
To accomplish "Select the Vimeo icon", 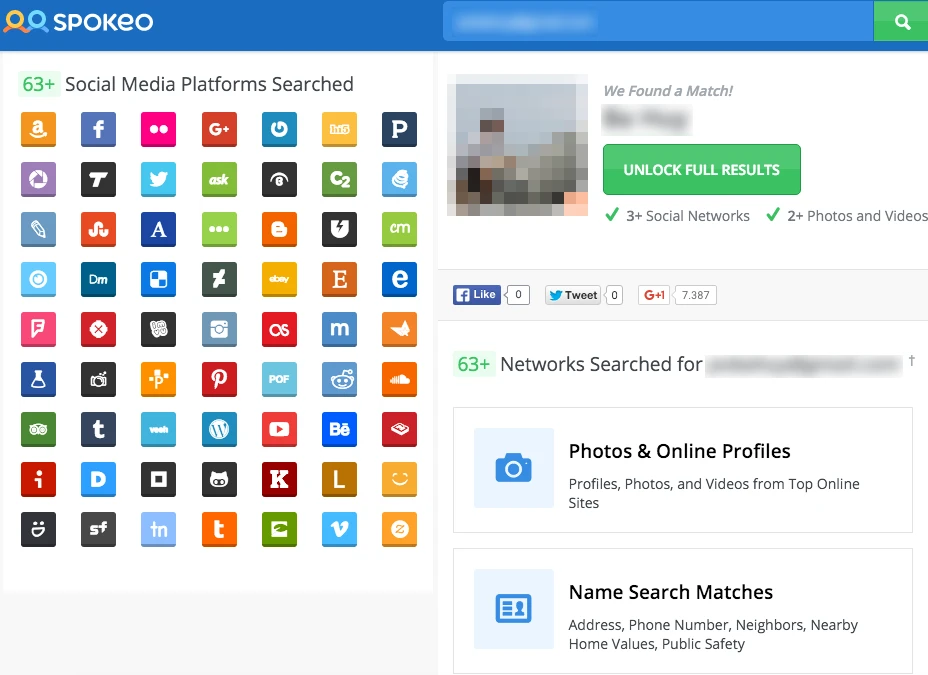I will point(339,529).
